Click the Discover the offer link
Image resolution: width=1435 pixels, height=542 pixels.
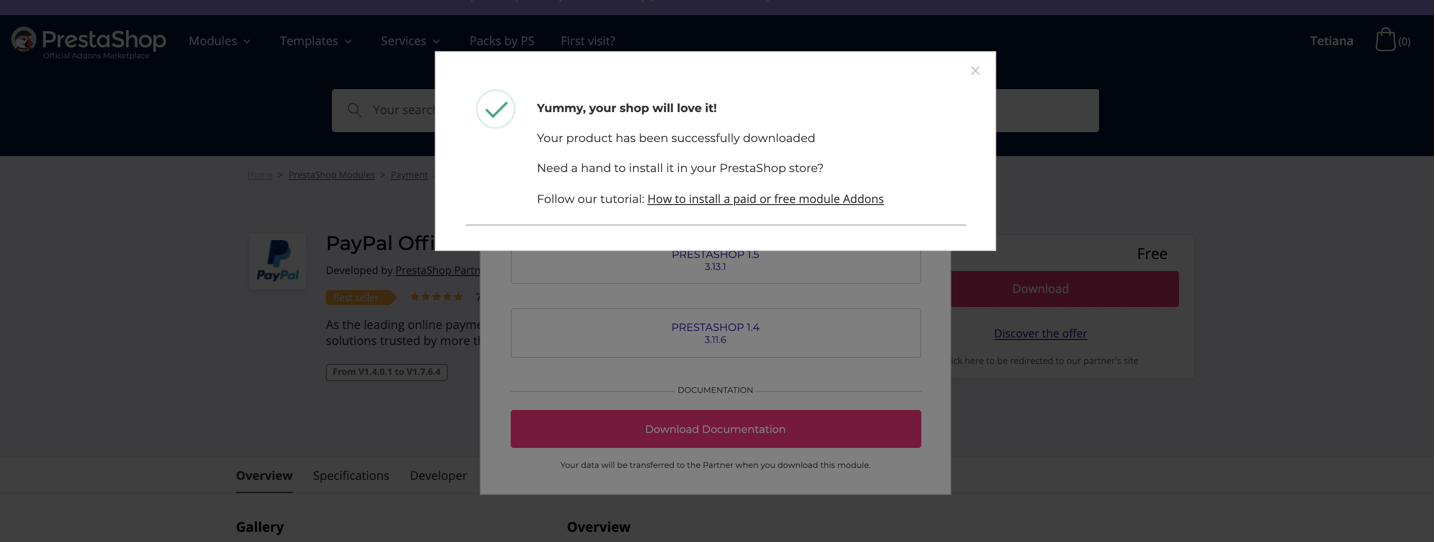point(1040,334)
